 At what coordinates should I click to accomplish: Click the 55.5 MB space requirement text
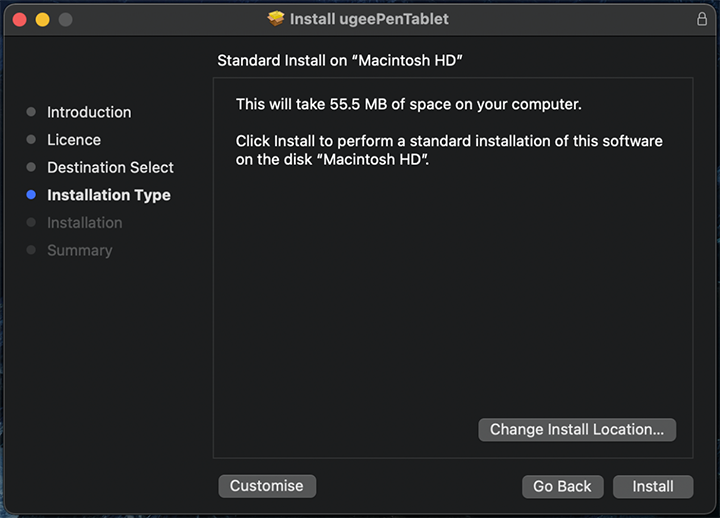[408, 104]
